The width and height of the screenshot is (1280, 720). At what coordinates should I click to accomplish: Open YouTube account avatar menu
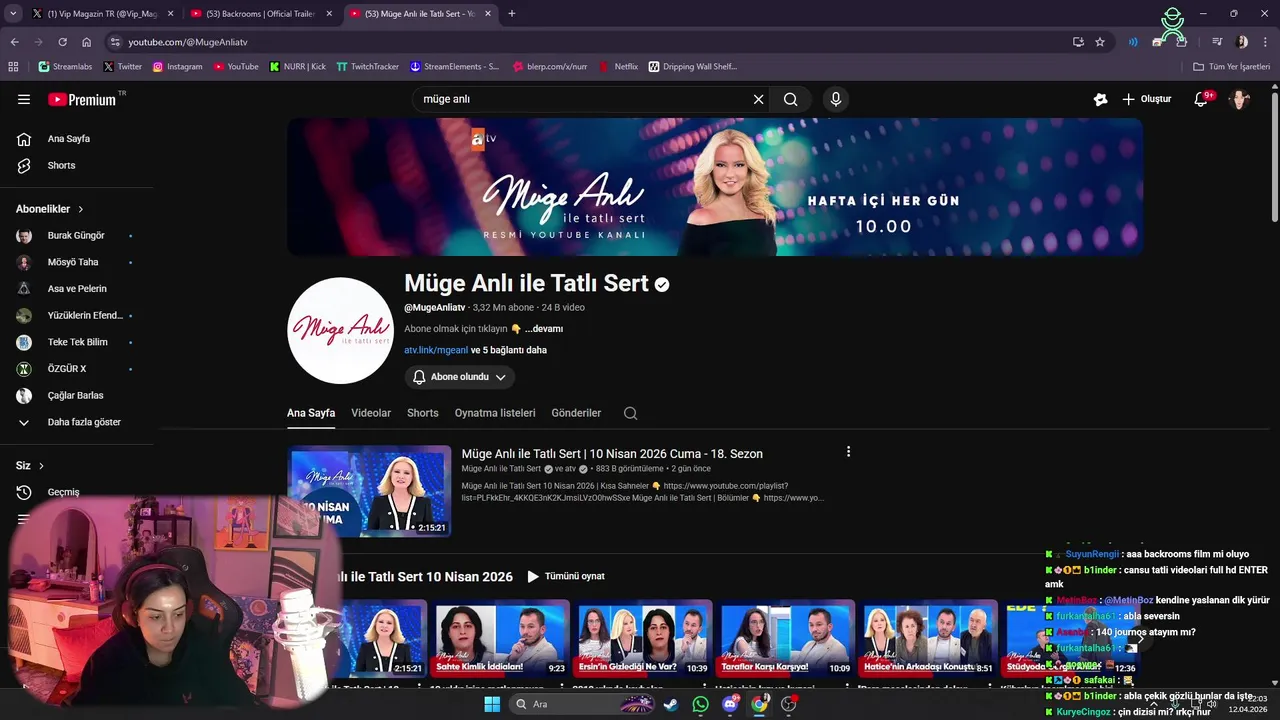point(1239,99)
